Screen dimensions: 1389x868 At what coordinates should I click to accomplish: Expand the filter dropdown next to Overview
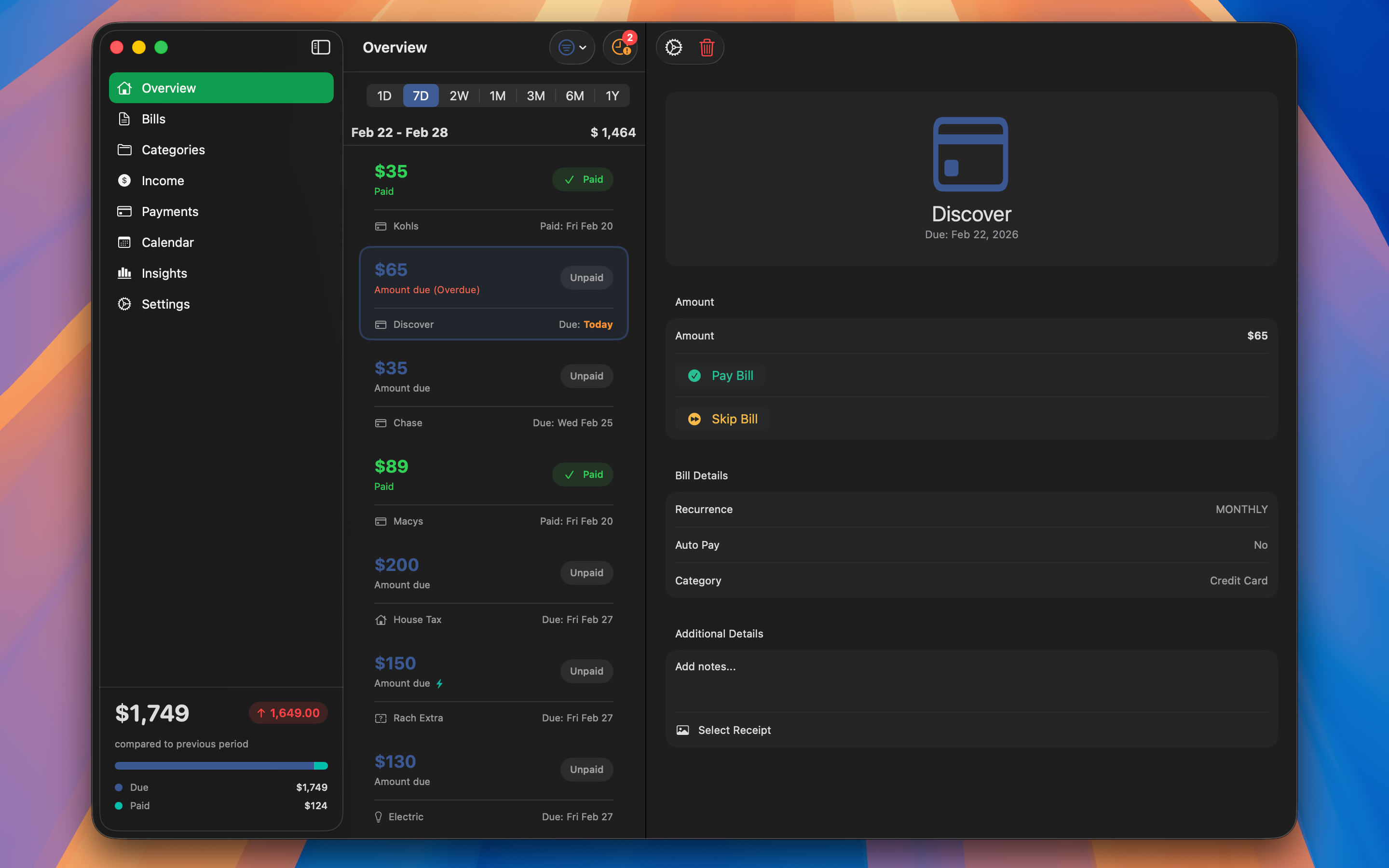pyautogui.click(x=572, y=47)
